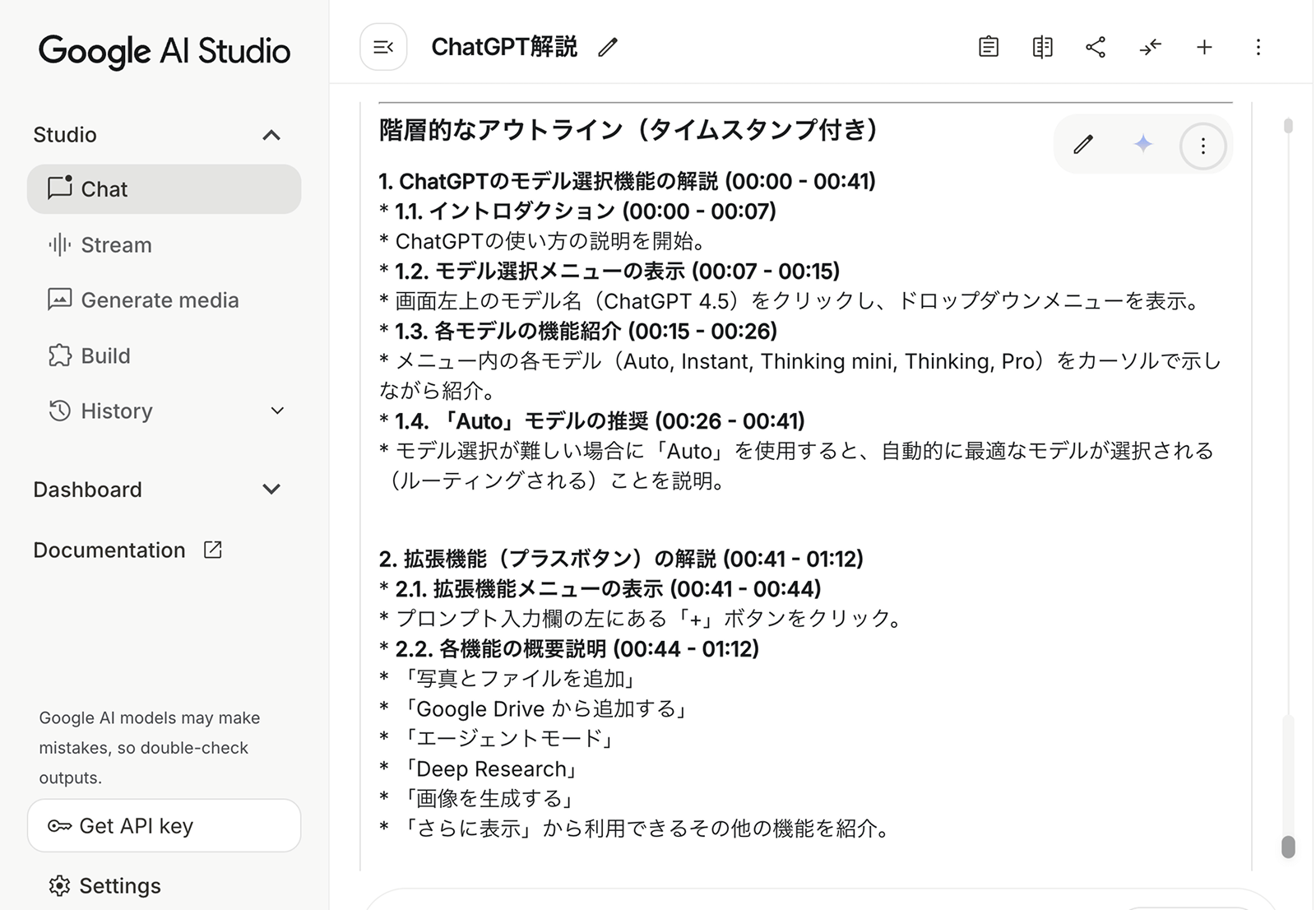Open the response three-dot options menu
This screenshot has width=1316, height=910.
1203,146
